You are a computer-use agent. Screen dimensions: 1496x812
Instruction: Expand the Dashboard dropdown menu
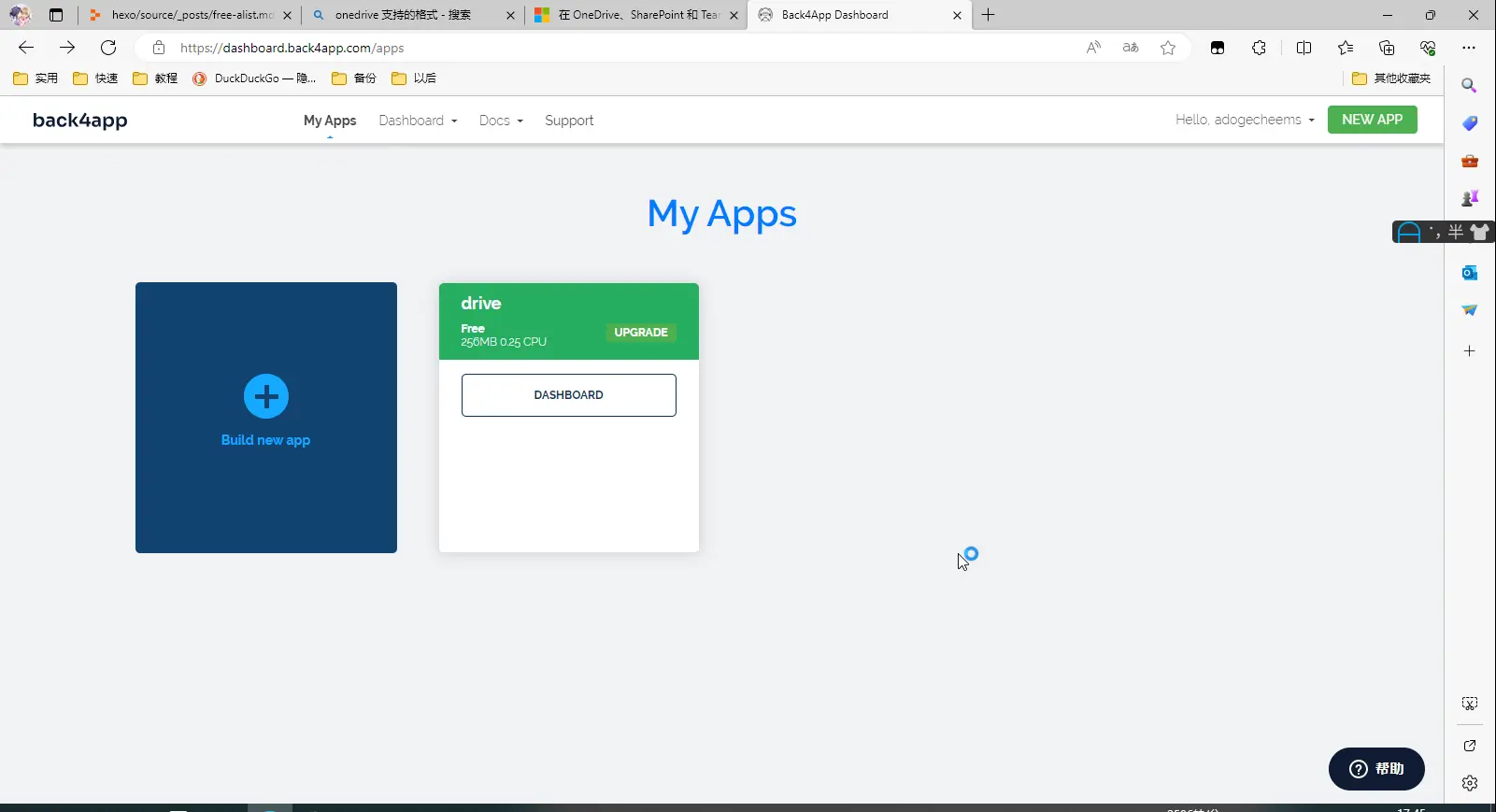click(x=418, y=121)
